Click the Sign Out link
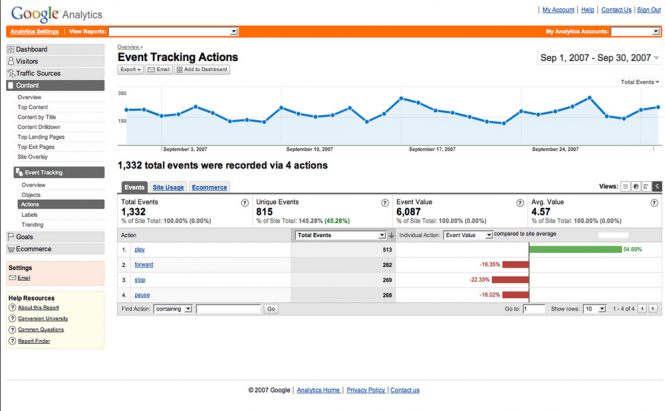The height and width of the screenshot is (411, 665). [x=649, y=9]
